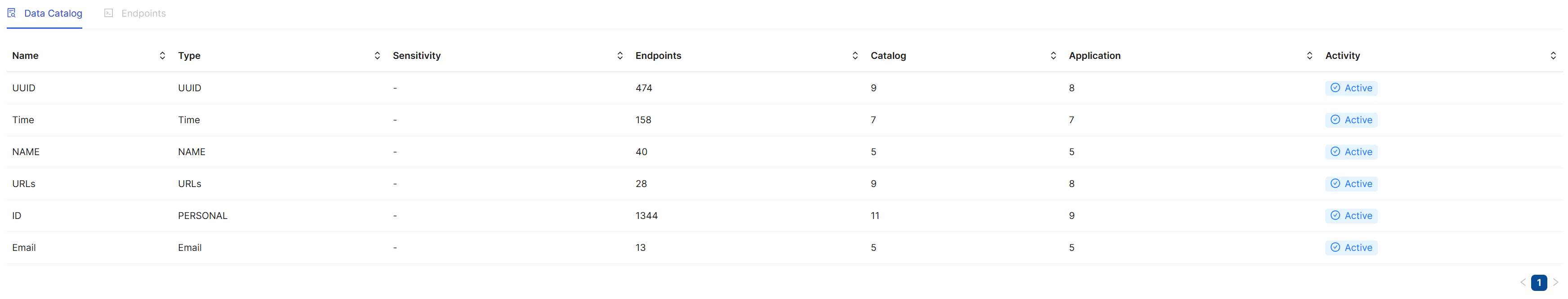Image resolution: width=1568 pixels, height=299 pixels.
Task: Sort table by Name column arrows
Action: pyautogui.click(x=162, y=55)
